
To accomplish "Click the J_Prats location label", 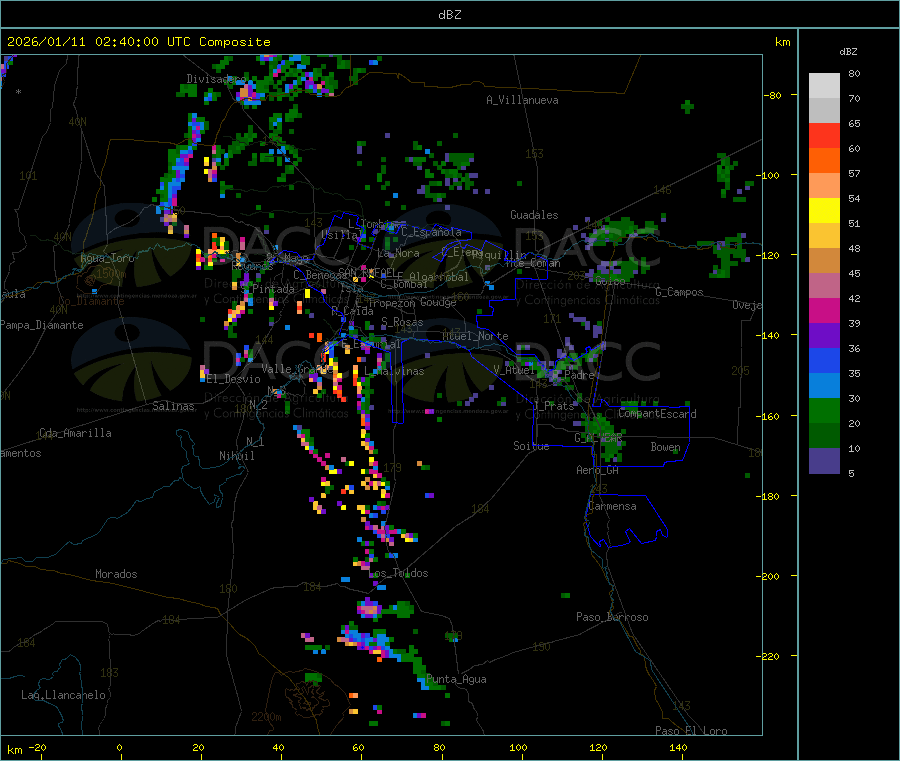I will (553, 406).
